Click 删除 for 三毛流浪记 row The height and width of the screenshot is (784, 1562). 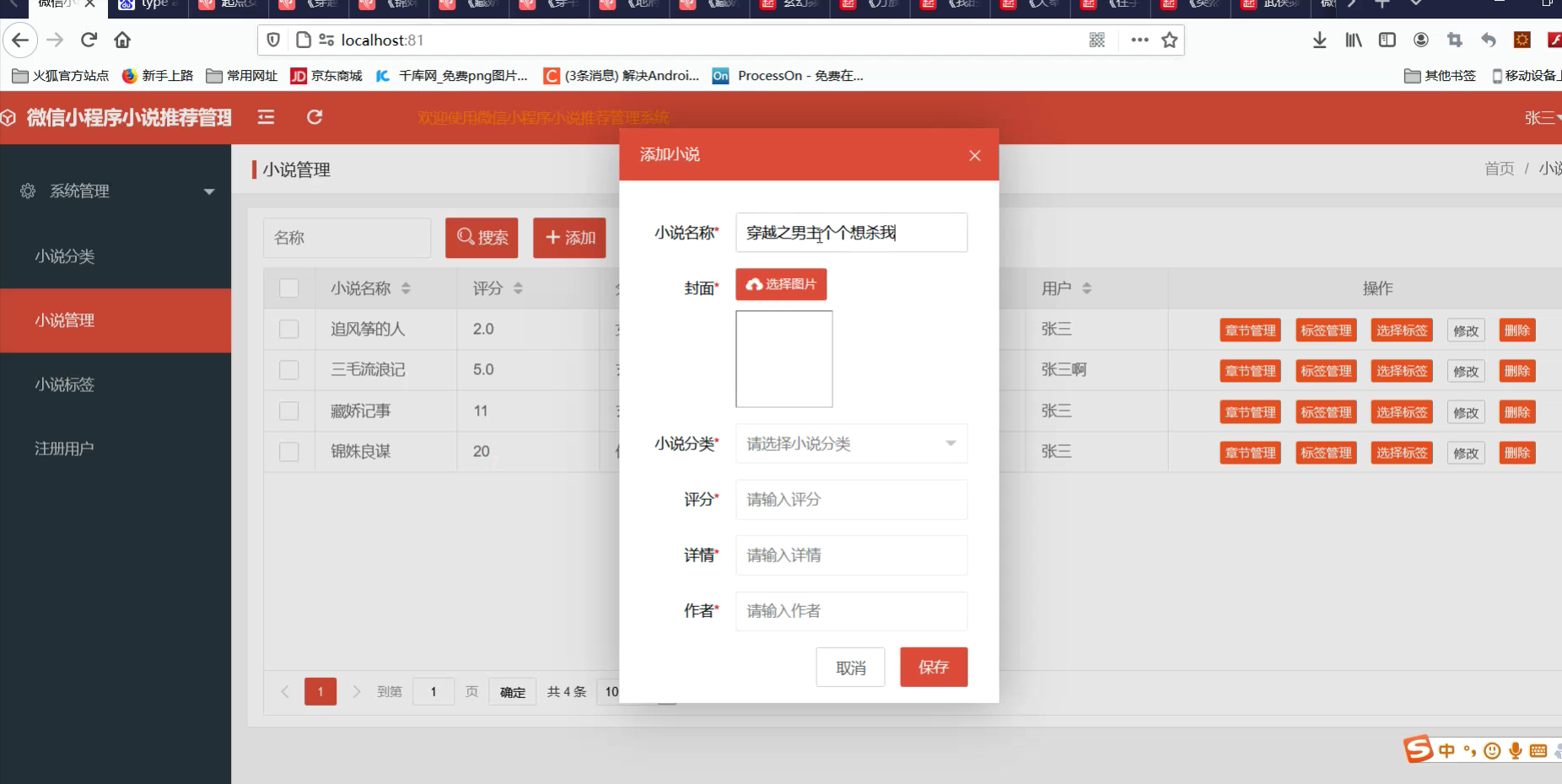[1516, 371]
